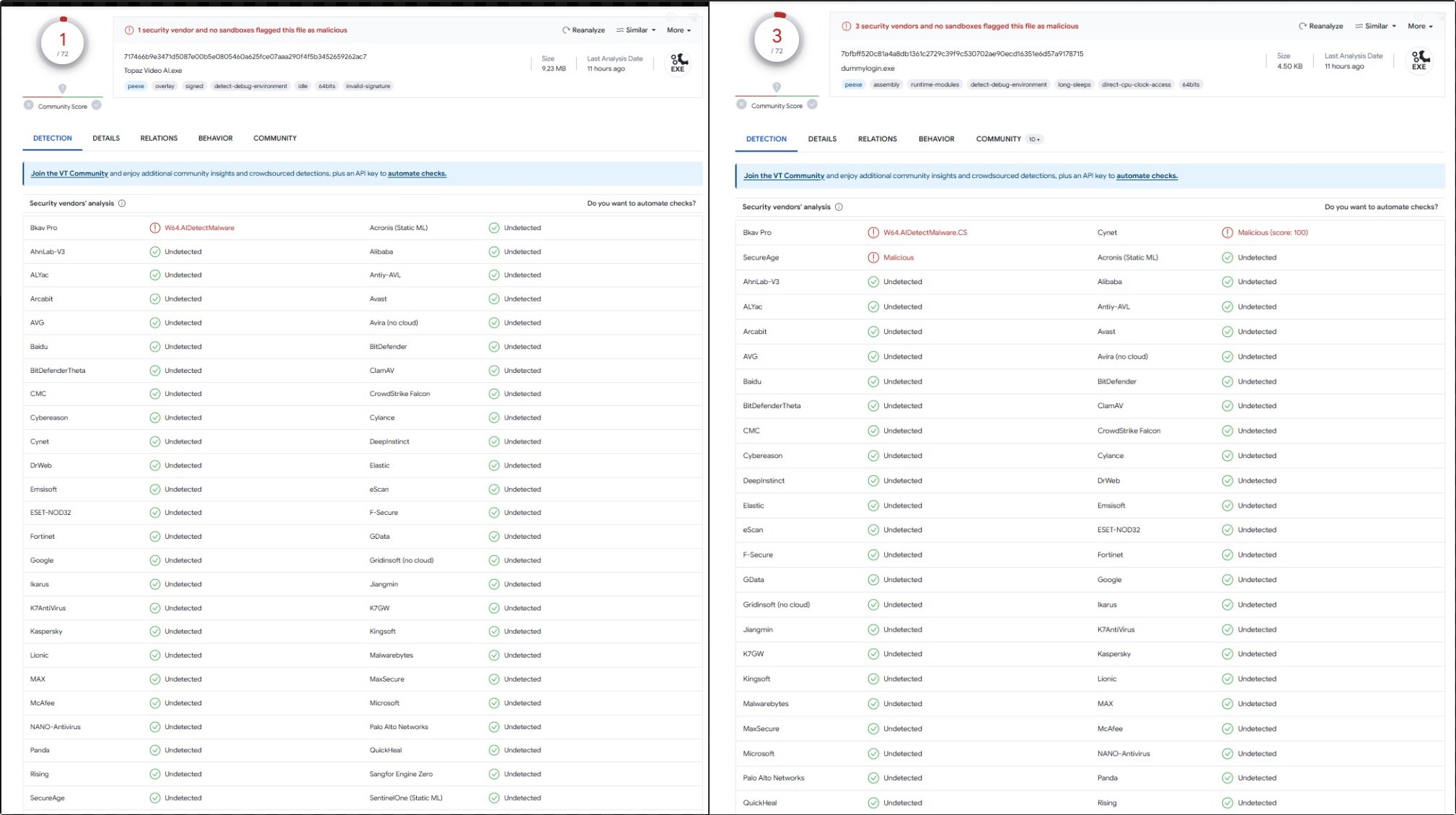Open RELATIONS tab in left report
This screenshot has height=815, width=1456.
159,138
